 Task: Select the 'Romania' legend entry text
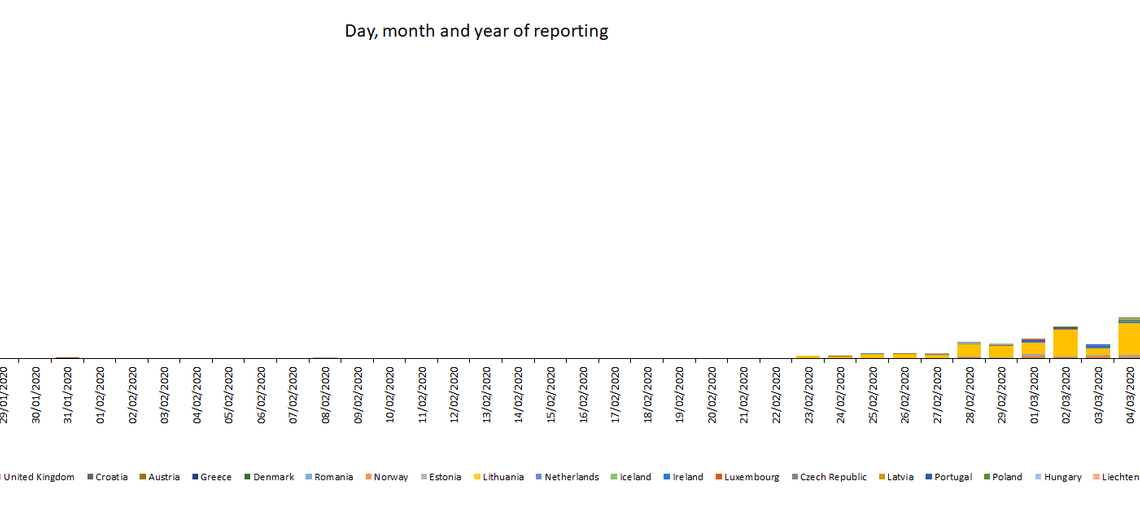(x=334, y=477)
